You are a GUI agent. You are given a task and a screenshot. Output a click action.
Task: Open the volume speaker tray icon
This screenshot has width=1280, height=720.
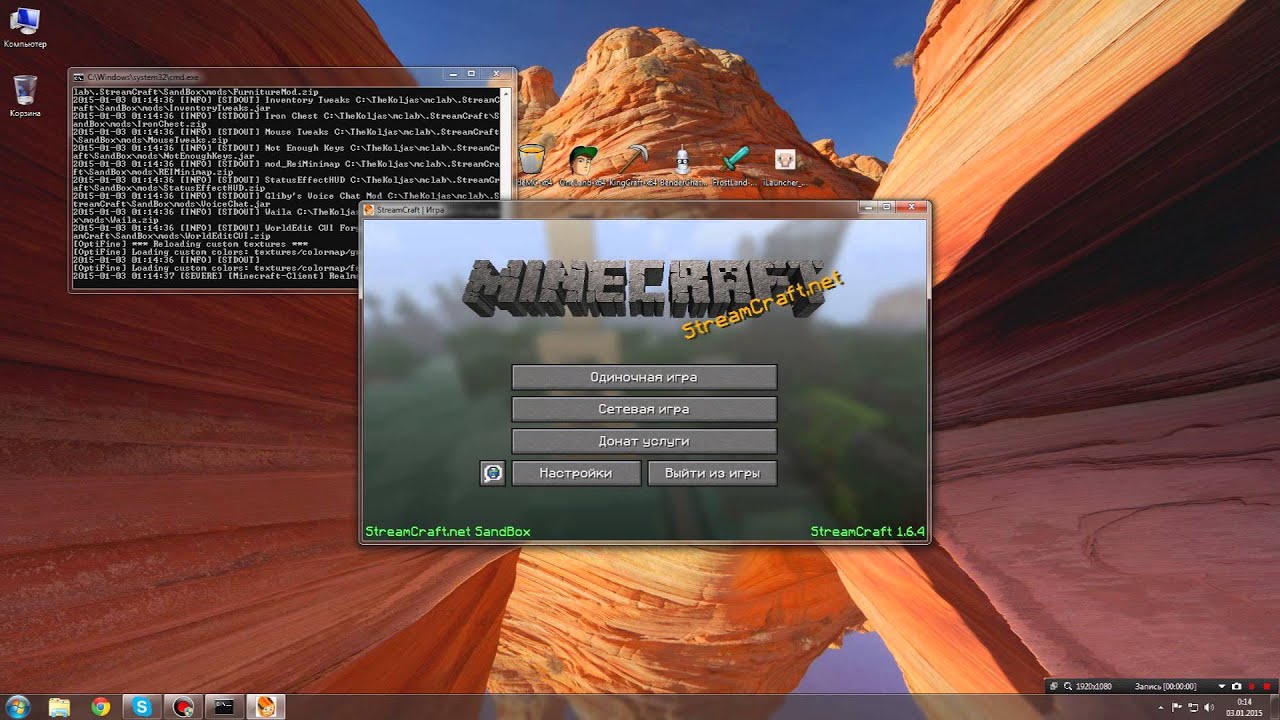point(1209,708)
